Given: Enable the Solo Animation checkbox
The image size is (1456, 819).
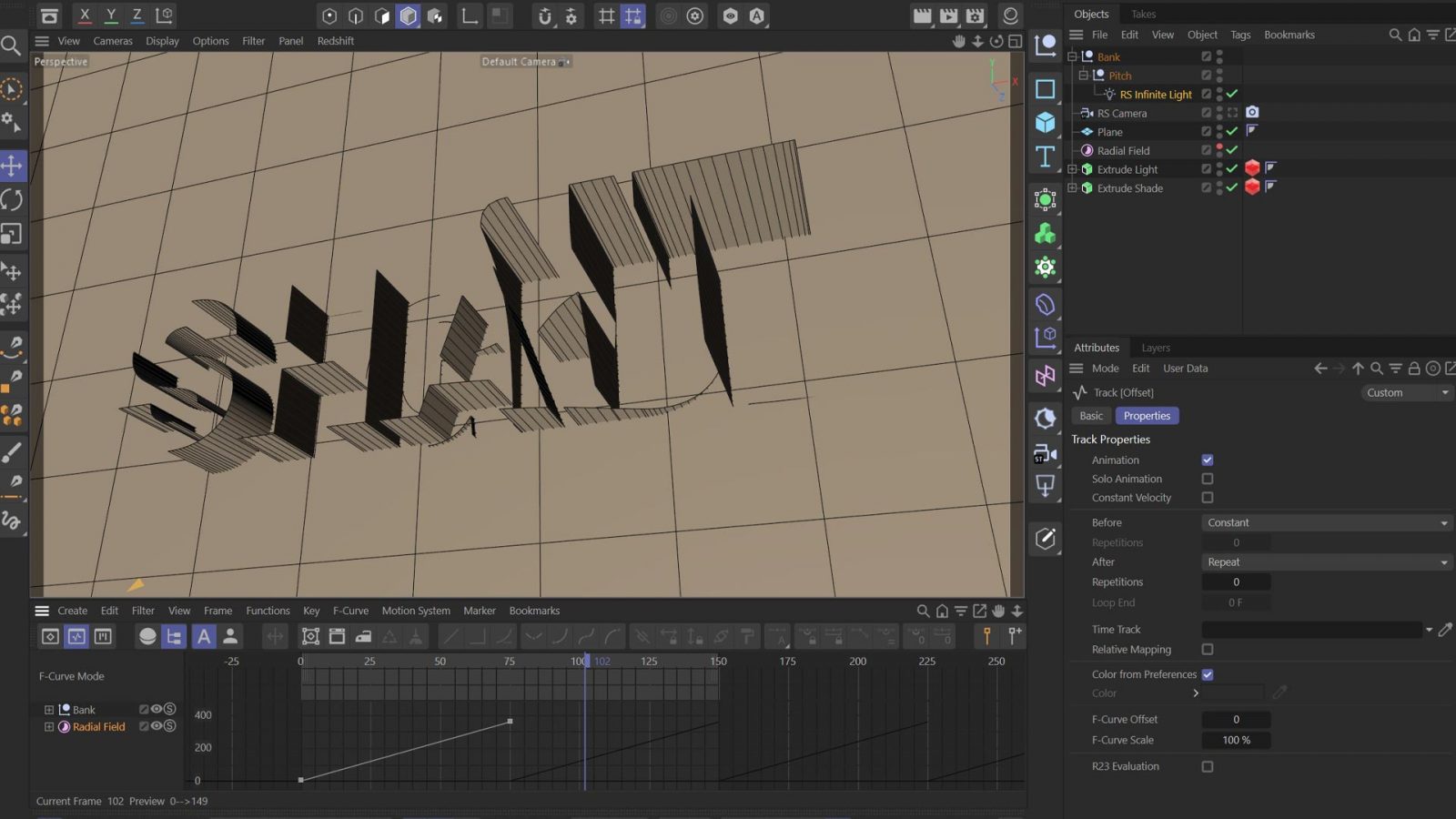Looking at the screenshot, I should pyautogui.click(x=1208, y=478).
